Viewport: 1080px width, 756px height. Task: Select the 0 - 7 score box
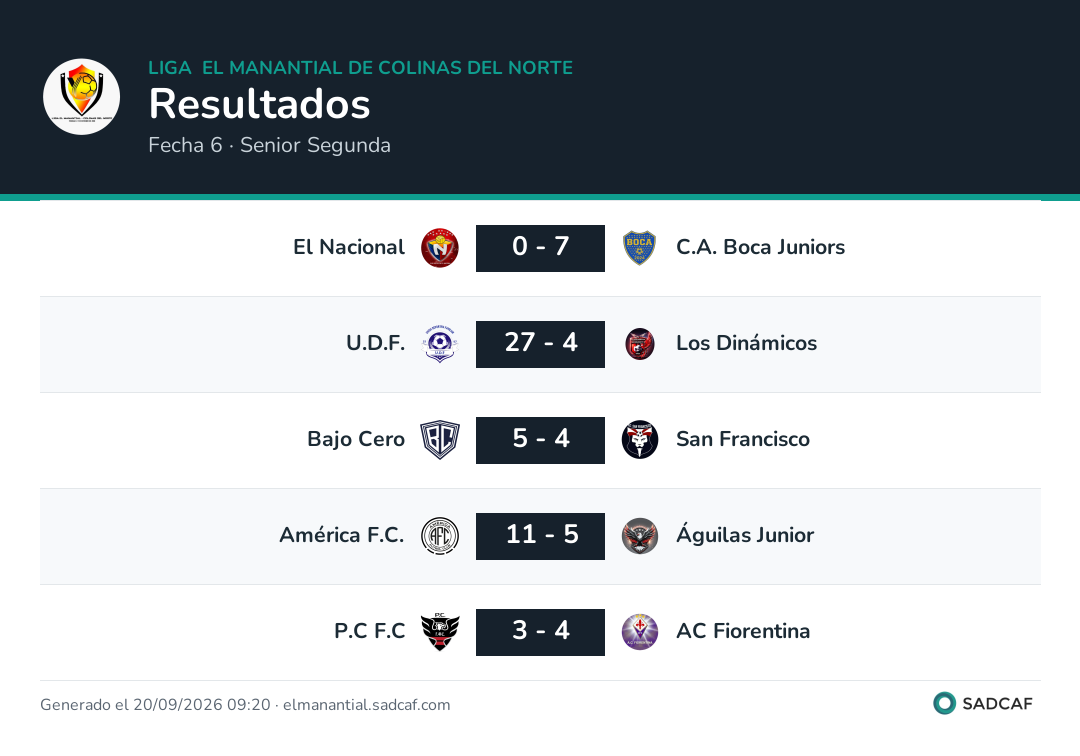[x=540, y=248]
